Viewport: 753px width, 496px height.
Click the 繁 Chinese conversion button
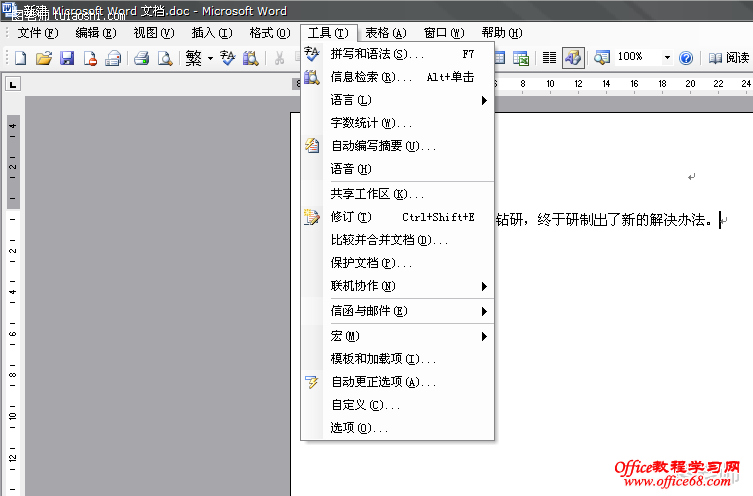(194, 59)
